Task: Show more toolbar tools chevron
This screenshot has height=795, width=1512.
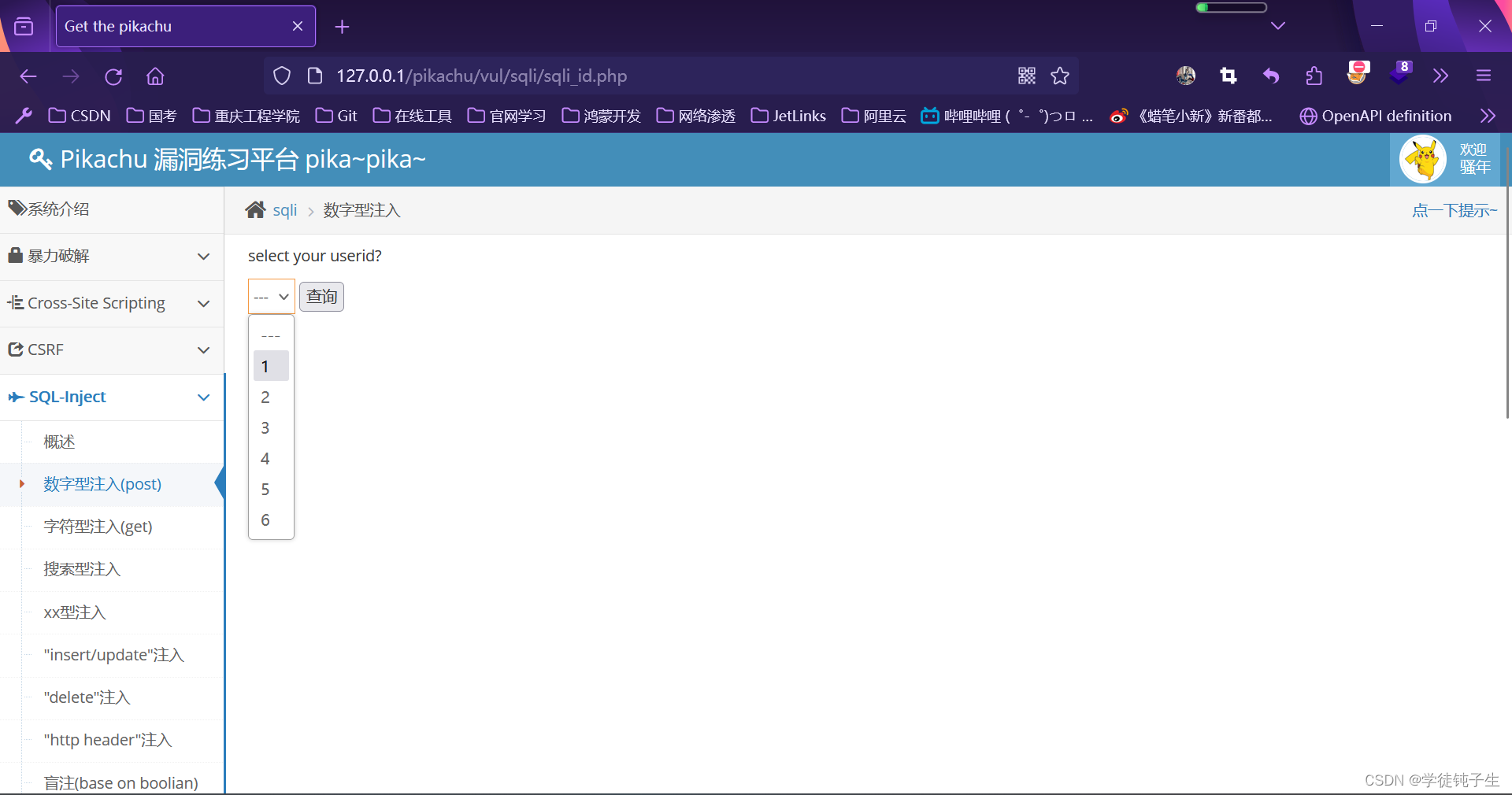Action: [x=1441, y=76]
